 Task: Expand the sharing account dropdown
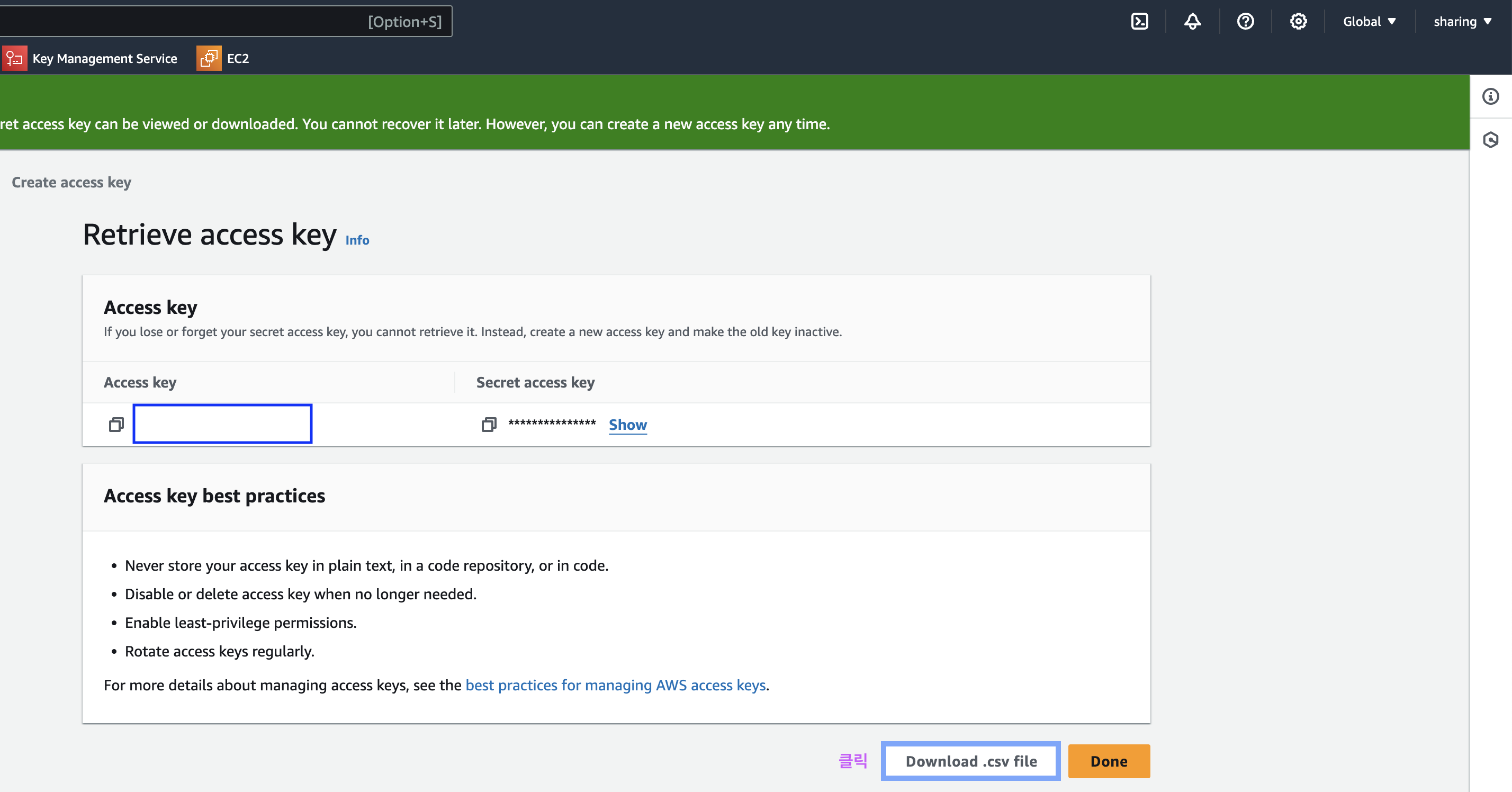(1462, 22)
